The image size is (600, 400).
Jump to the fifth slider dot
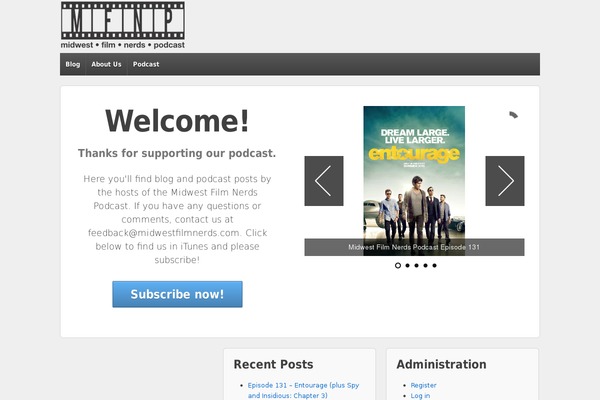coord(434,265)
